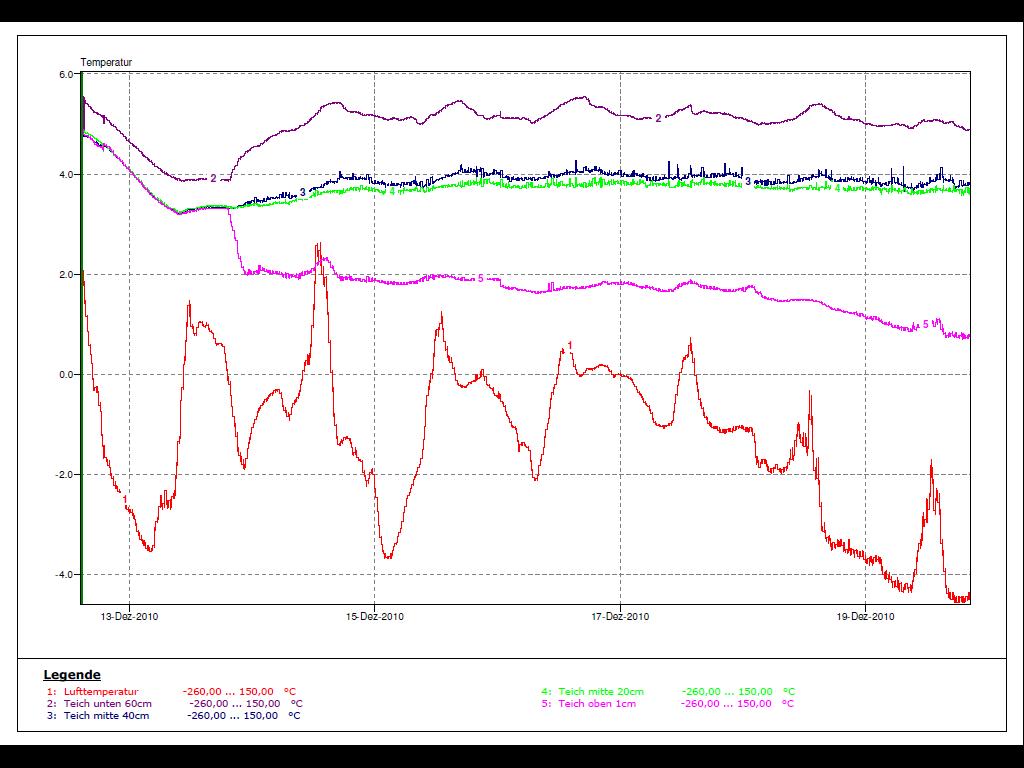Click the -2.0 y-axis tick label

click(x=65, y=475)
